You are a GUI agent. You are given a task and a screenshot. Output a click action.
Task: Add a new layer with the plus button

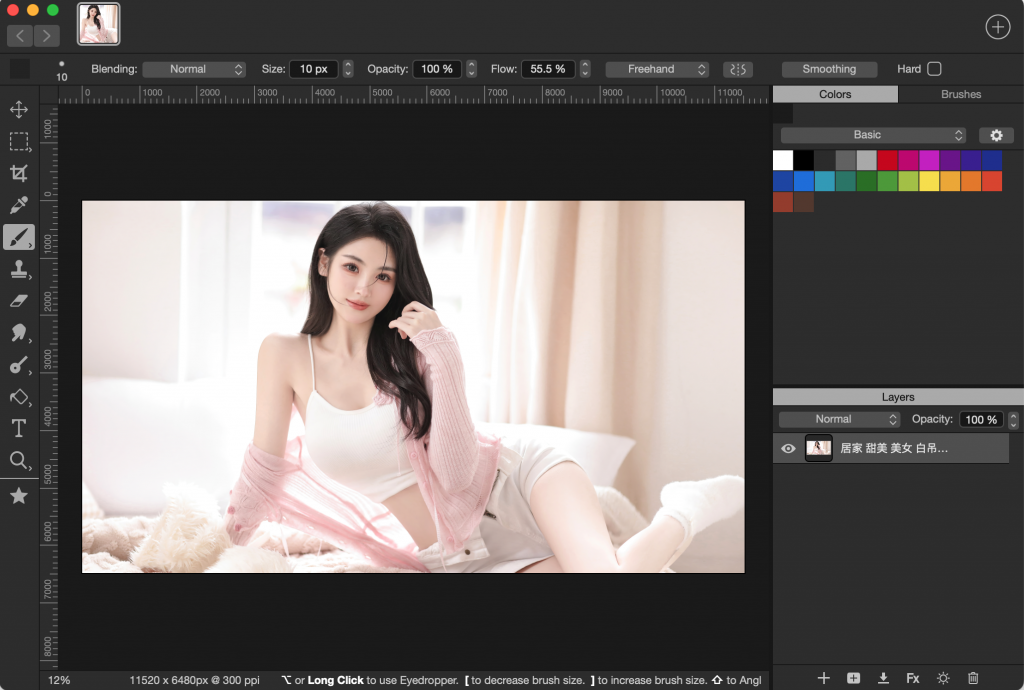click(x=823, y=677)
